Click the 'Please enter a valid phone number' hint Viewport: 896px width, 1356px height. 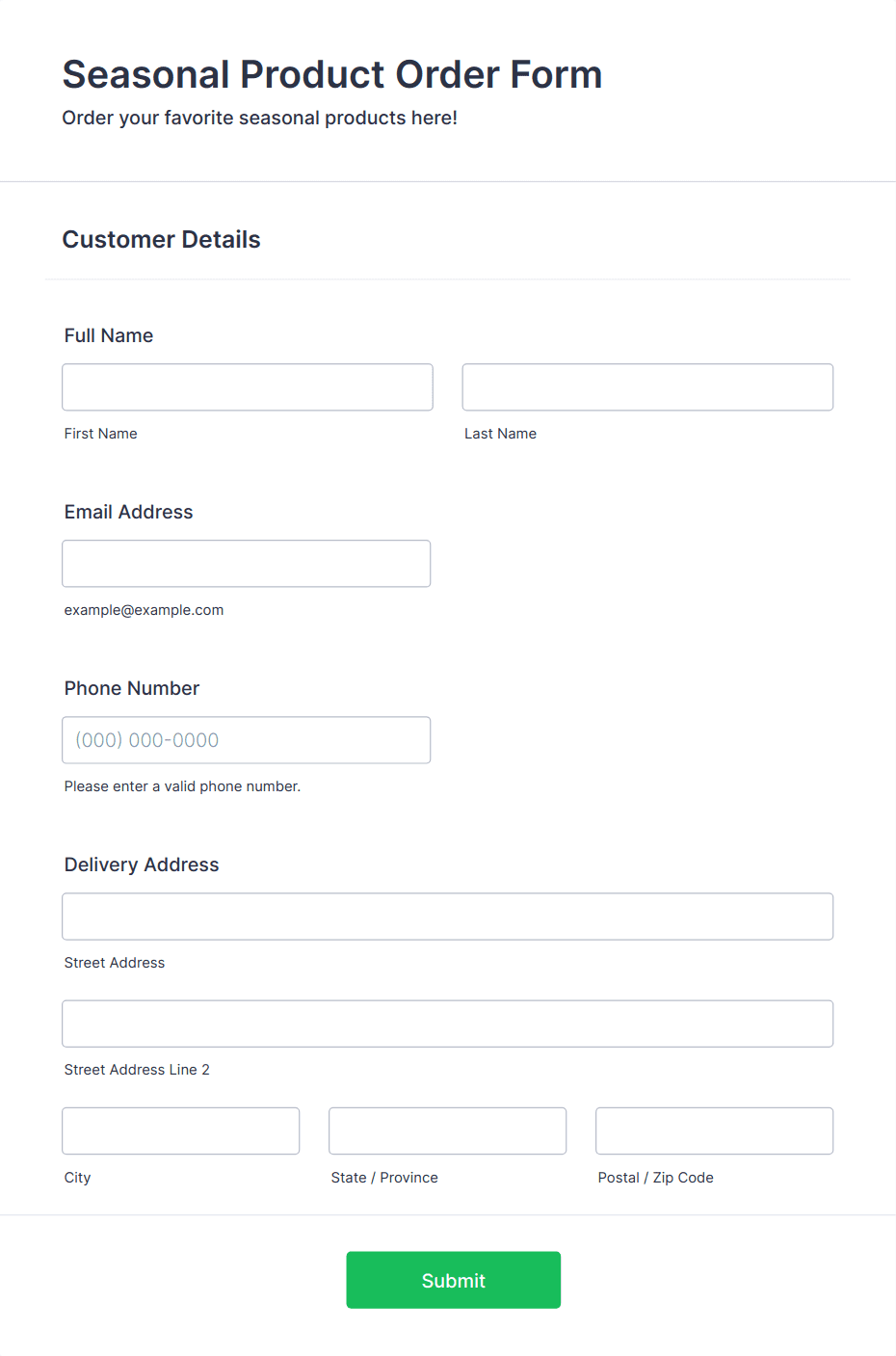coord(183,786)
